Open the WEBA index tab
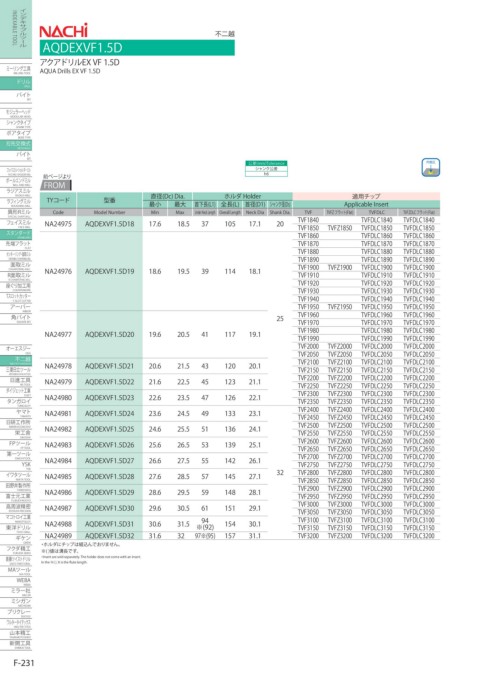Screen dimensions: 480x677 16,581
